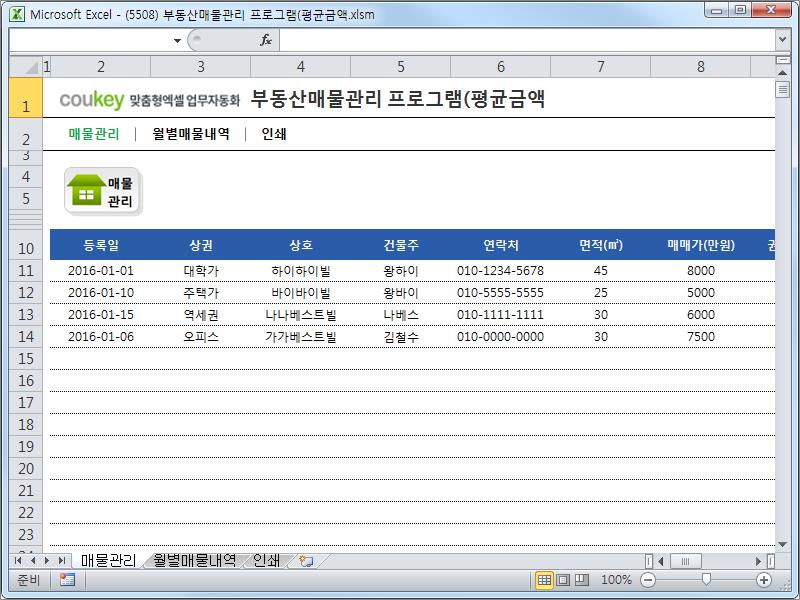Go to the next sheet tab
This screenshot has width=800, height=600.
pyautogui.click(x=47, y=561)
